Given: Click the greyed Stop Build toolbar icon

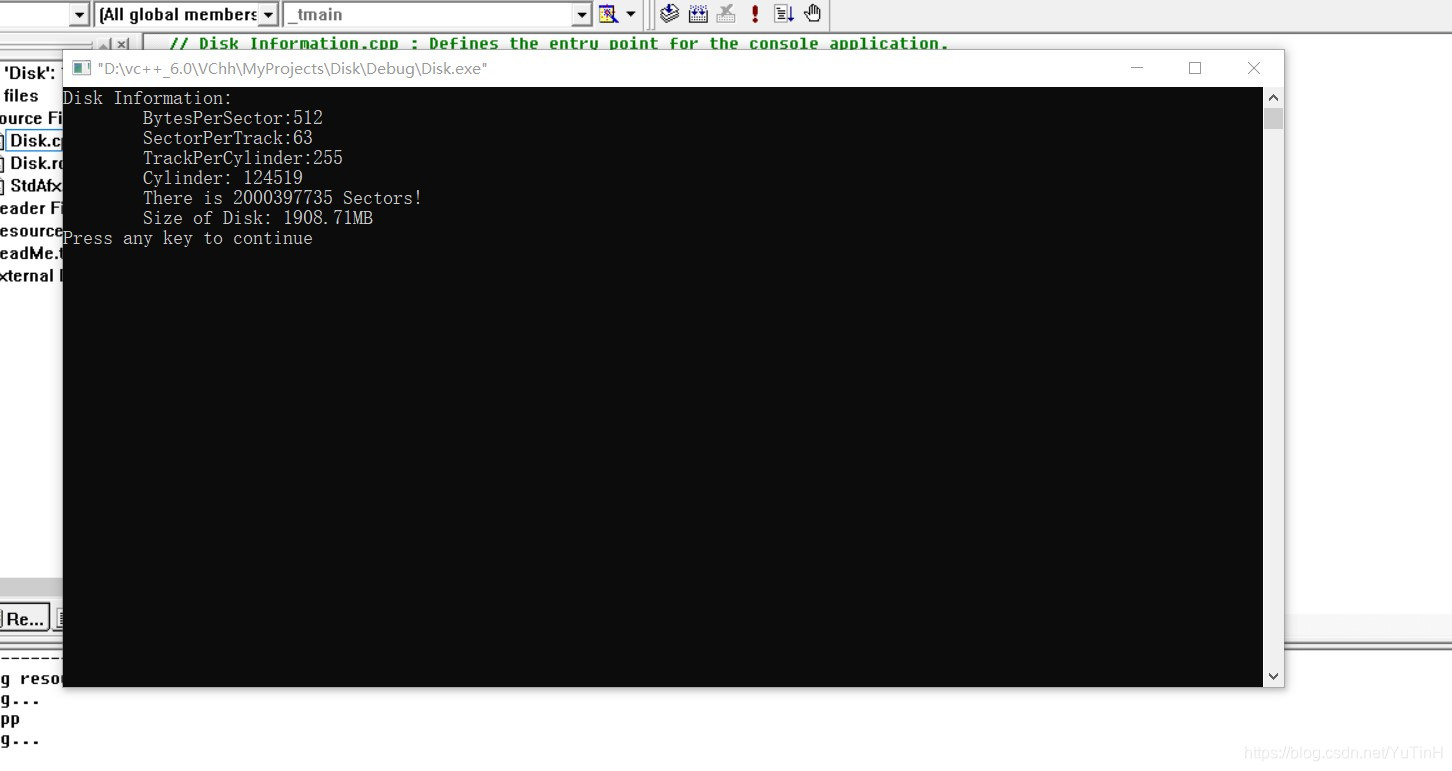Looking at the screenshot, I should click(x=727, y=14).
